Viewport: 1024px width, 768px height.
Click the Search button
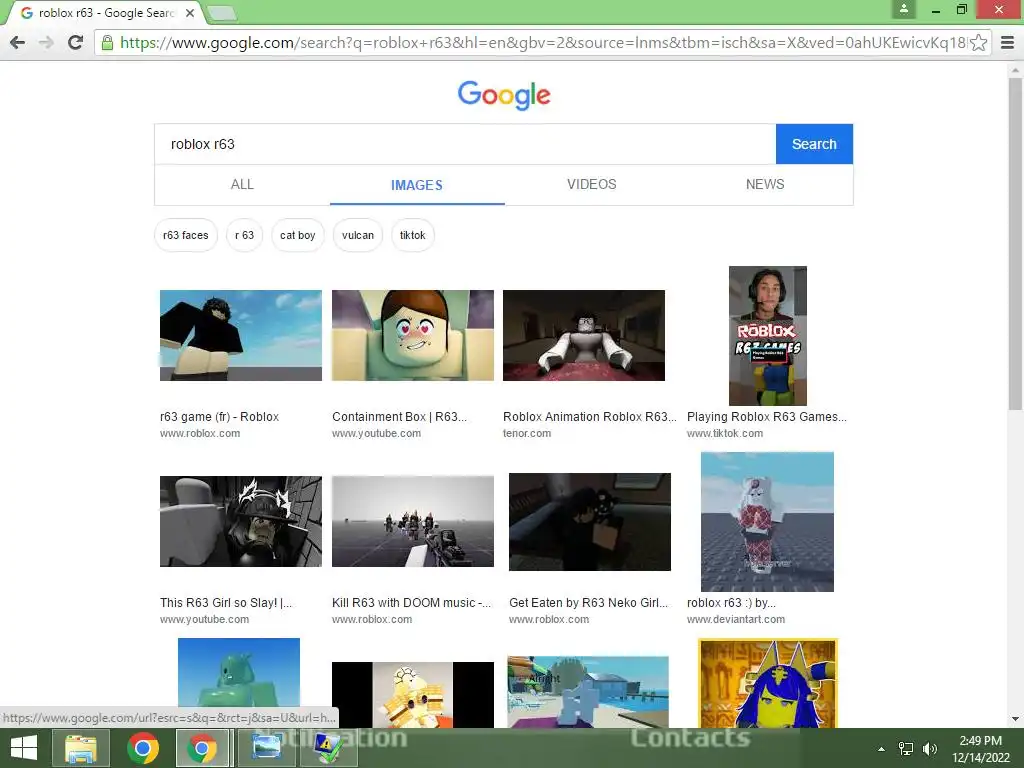814,144
